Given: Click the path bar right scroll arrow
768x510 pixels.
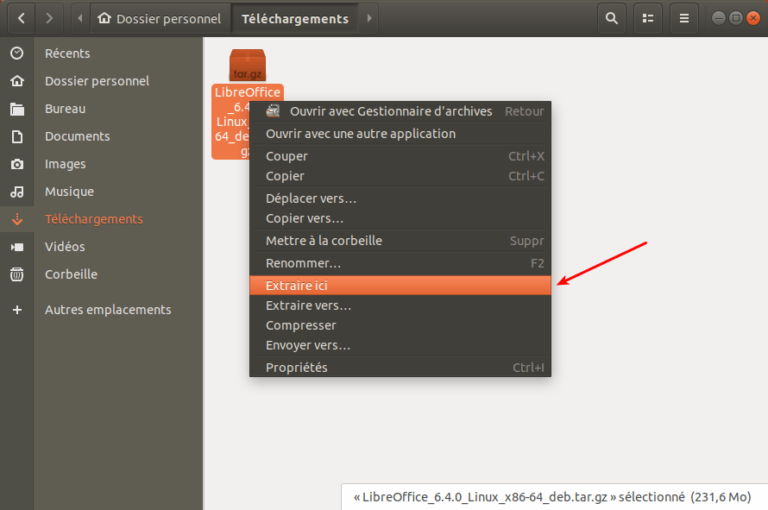Looking at the screenshot, I should pos(369,18).
